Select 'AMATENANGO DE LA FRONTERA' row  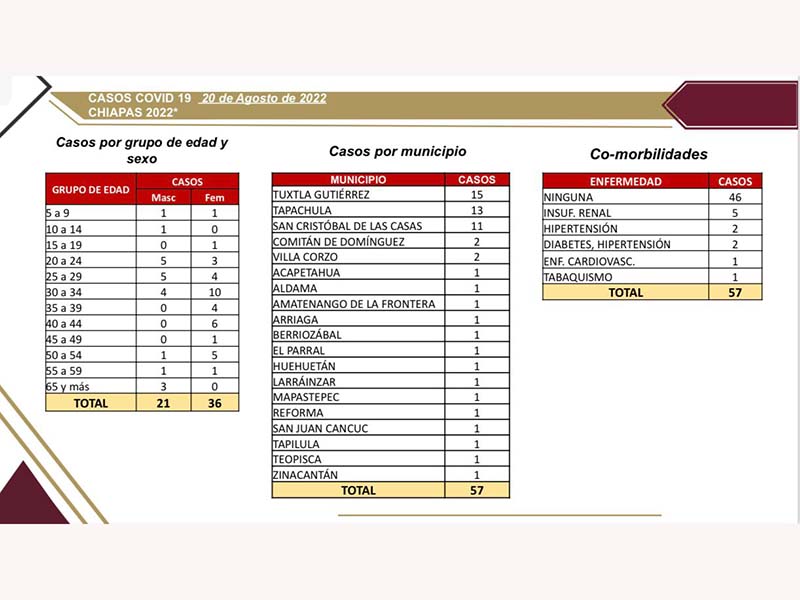pyautogui.click(x=391, y=304)
